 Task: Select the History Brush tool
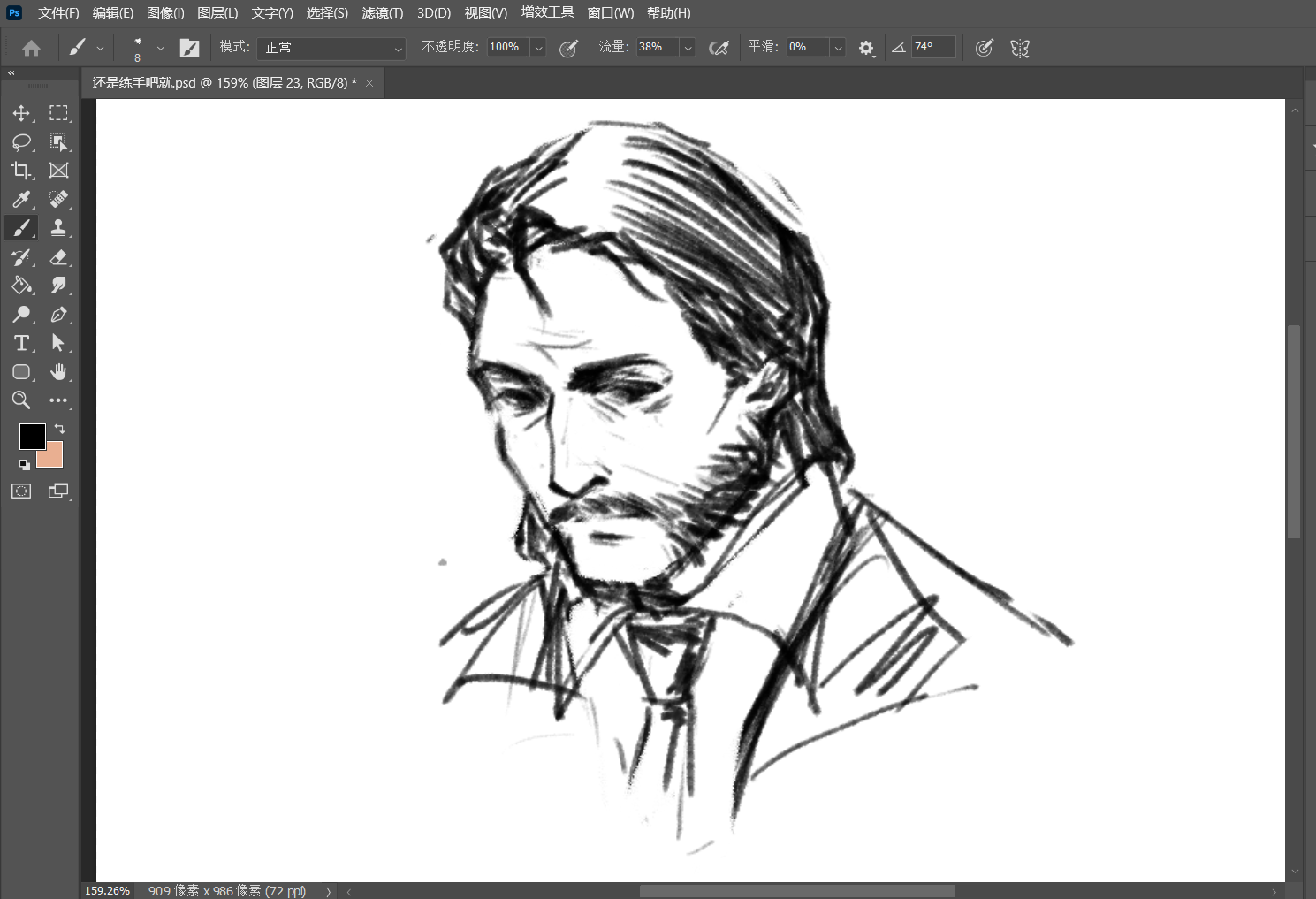[x=21, y=257]
